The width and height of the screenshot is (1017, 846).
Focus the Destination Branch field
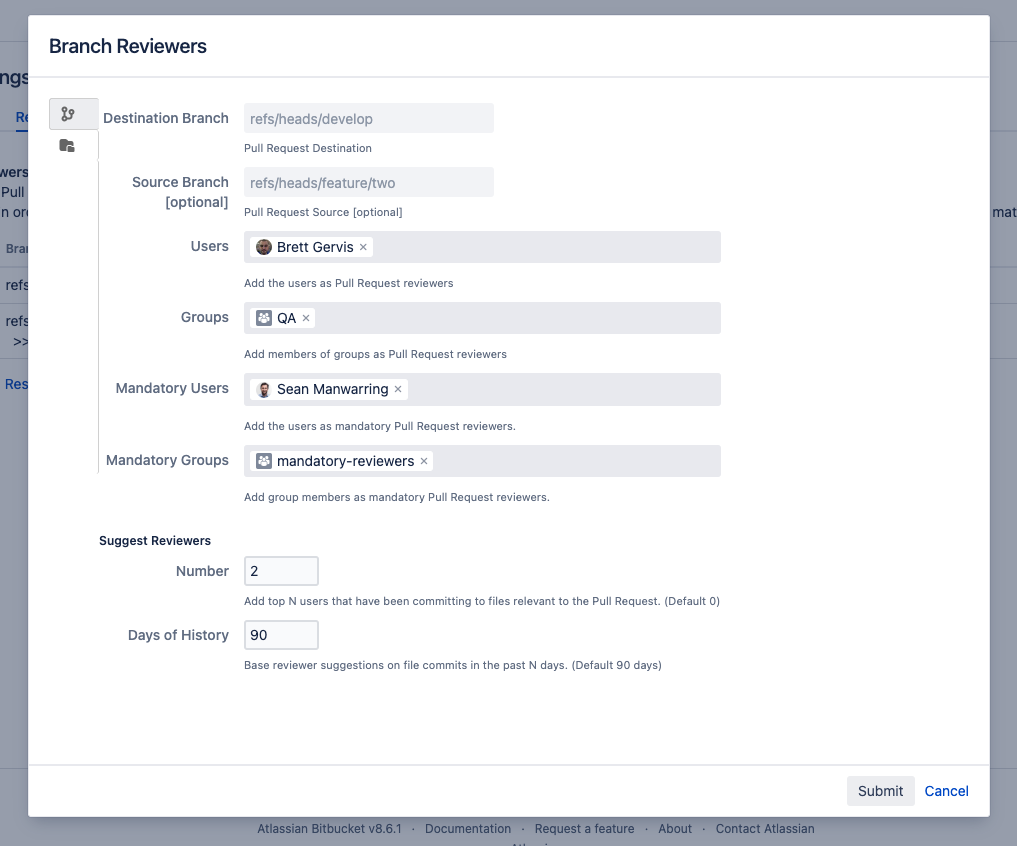[x=368, y=119]
